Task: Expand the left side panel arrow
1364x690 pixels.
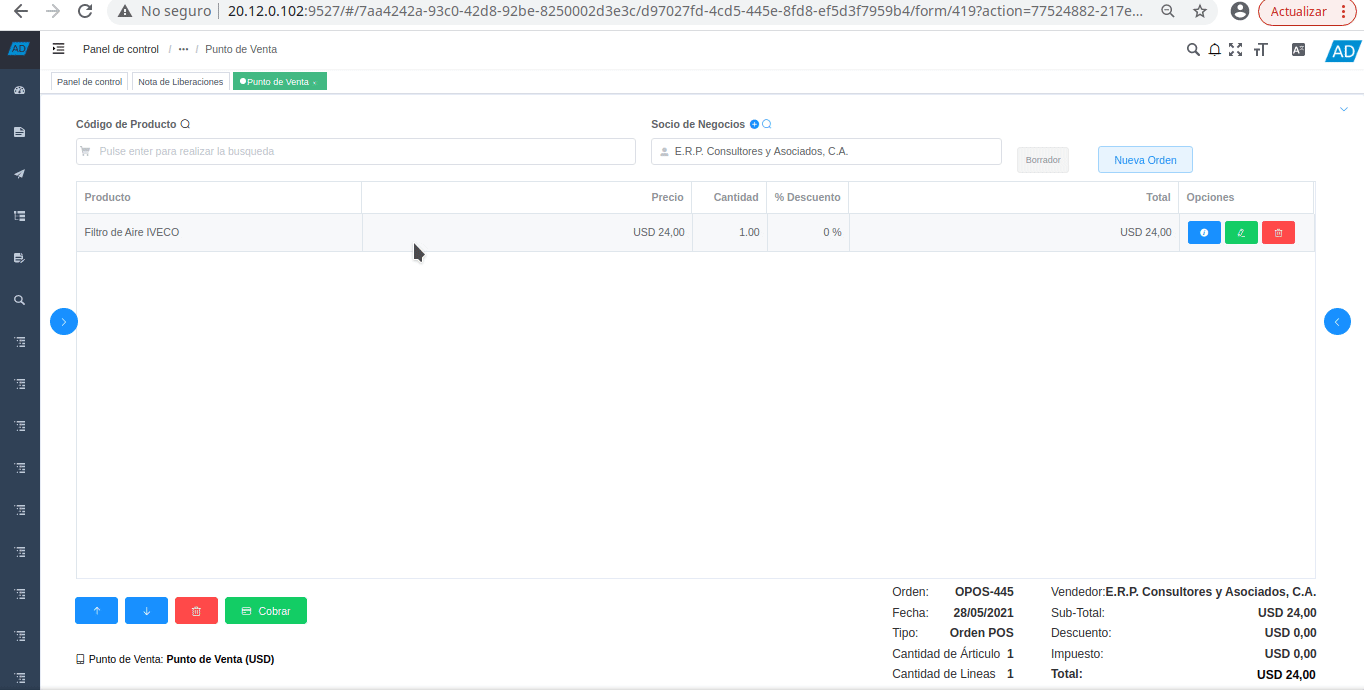Action: click(64, 322)
